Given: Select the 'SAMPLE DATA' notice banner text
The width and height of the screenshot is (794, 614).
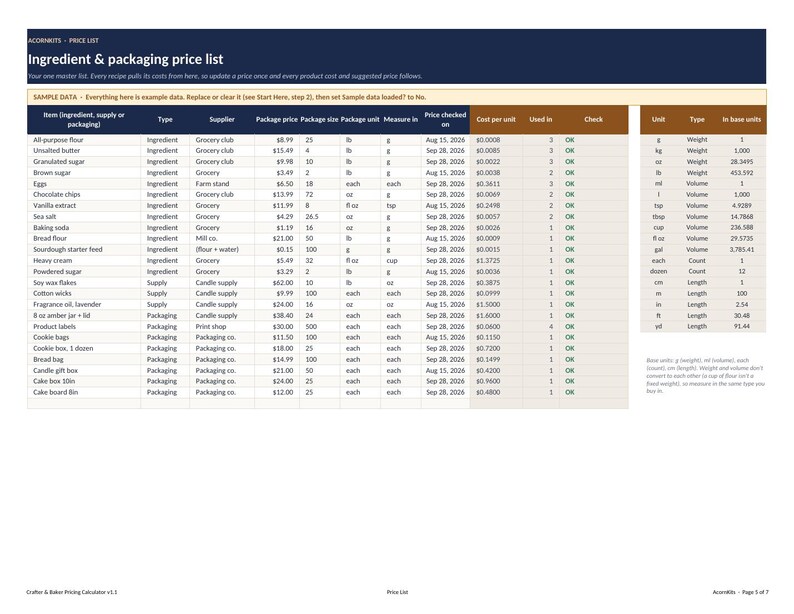Looking at the screenshot, I should pyautogui.click(x=229, y=97).
